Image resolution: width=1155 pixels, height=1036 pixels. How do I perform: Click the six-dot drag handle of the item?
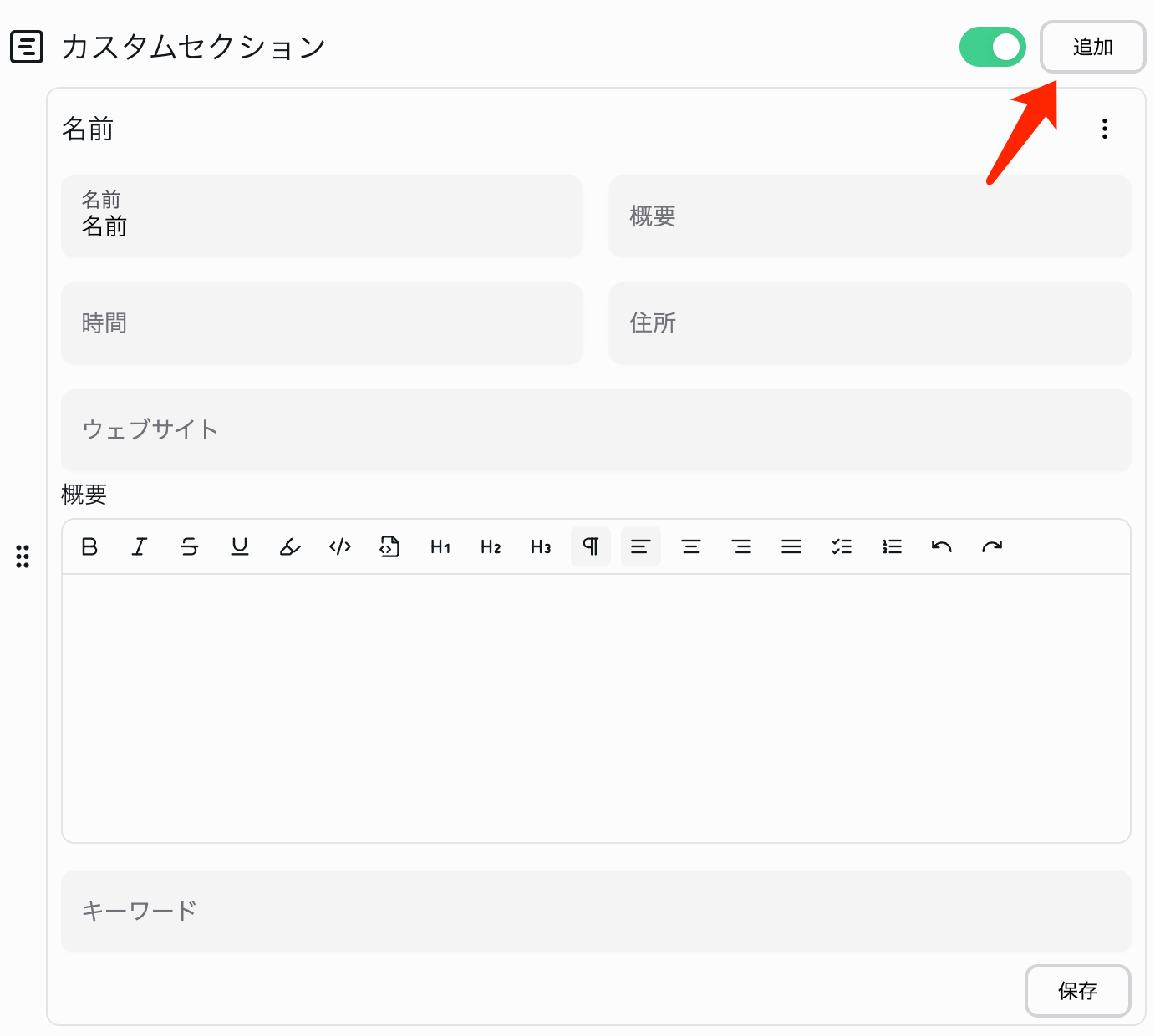[x=23, y=556]
